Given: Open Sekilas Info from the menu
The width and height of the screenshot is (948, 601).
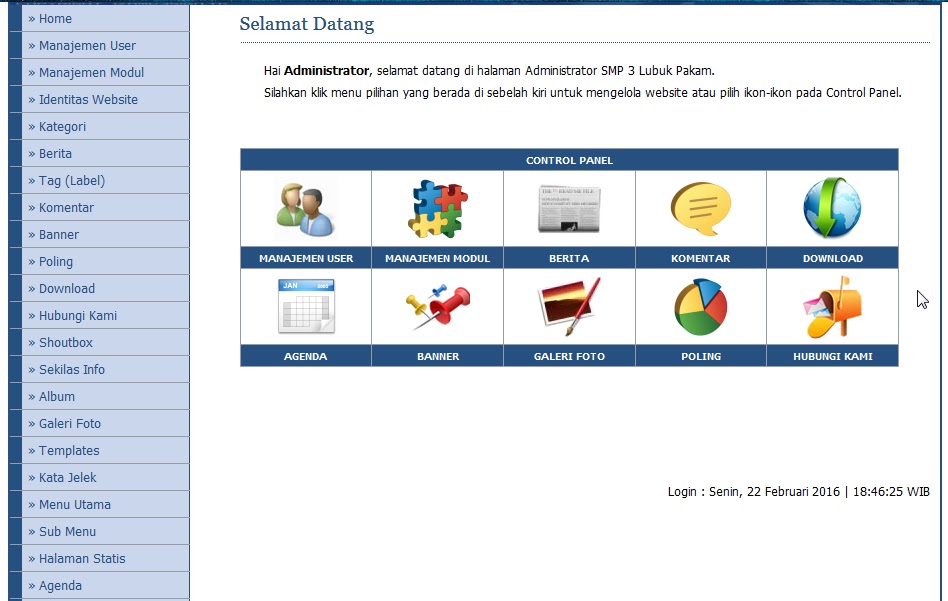Looking at the screenshot, I should (70, 369).
